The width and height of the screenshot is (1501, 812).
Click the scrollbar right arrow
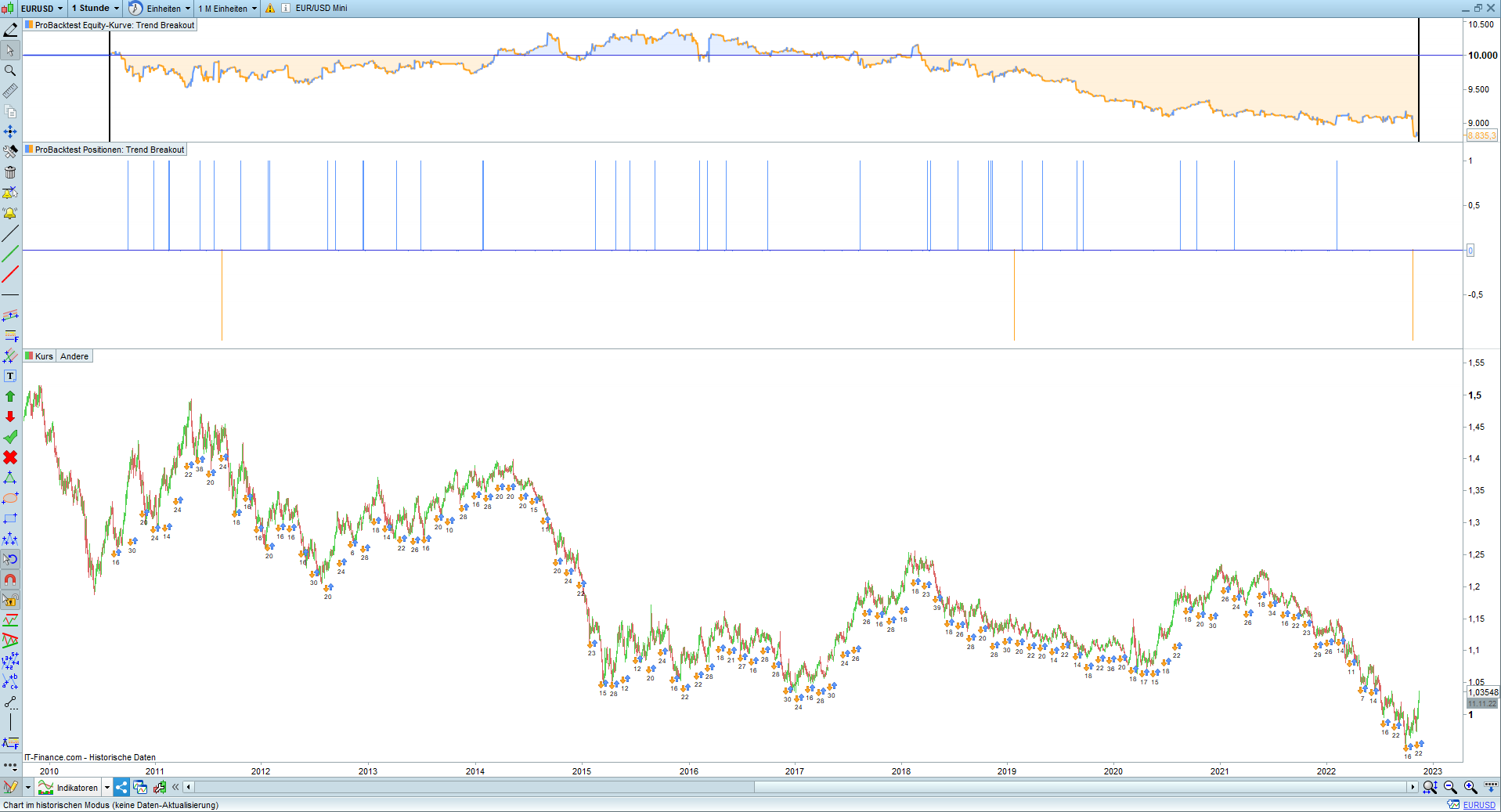pyautogui.click(x=1413, y=787)
